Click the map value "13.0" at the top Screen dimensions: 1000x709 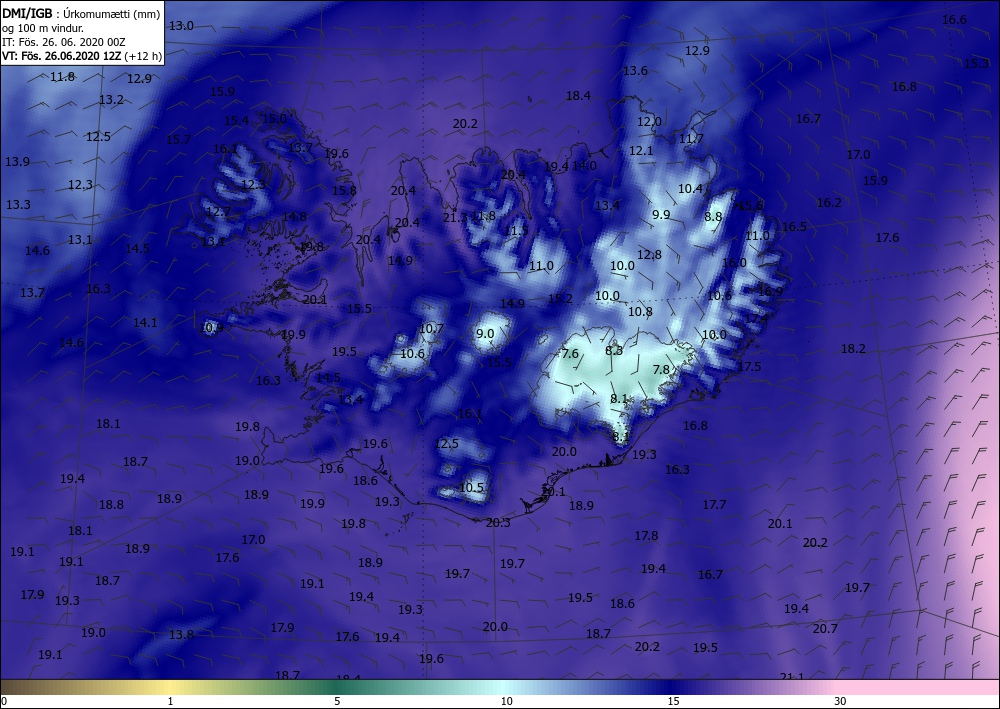[x=181, y=26]
